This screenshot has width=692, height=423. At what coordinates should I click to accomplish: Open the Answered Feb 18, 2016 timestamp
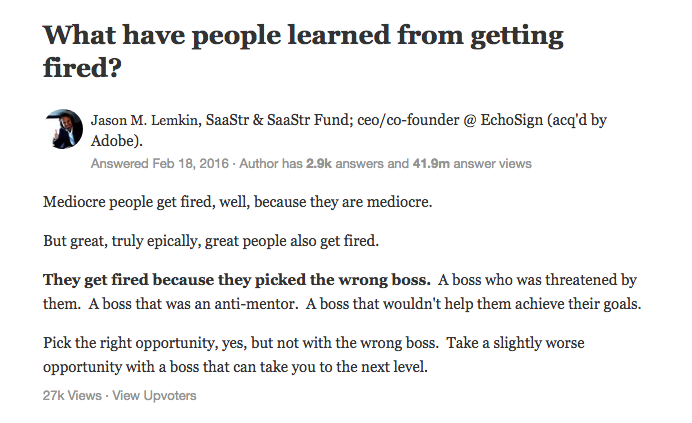tap(160, 164)
